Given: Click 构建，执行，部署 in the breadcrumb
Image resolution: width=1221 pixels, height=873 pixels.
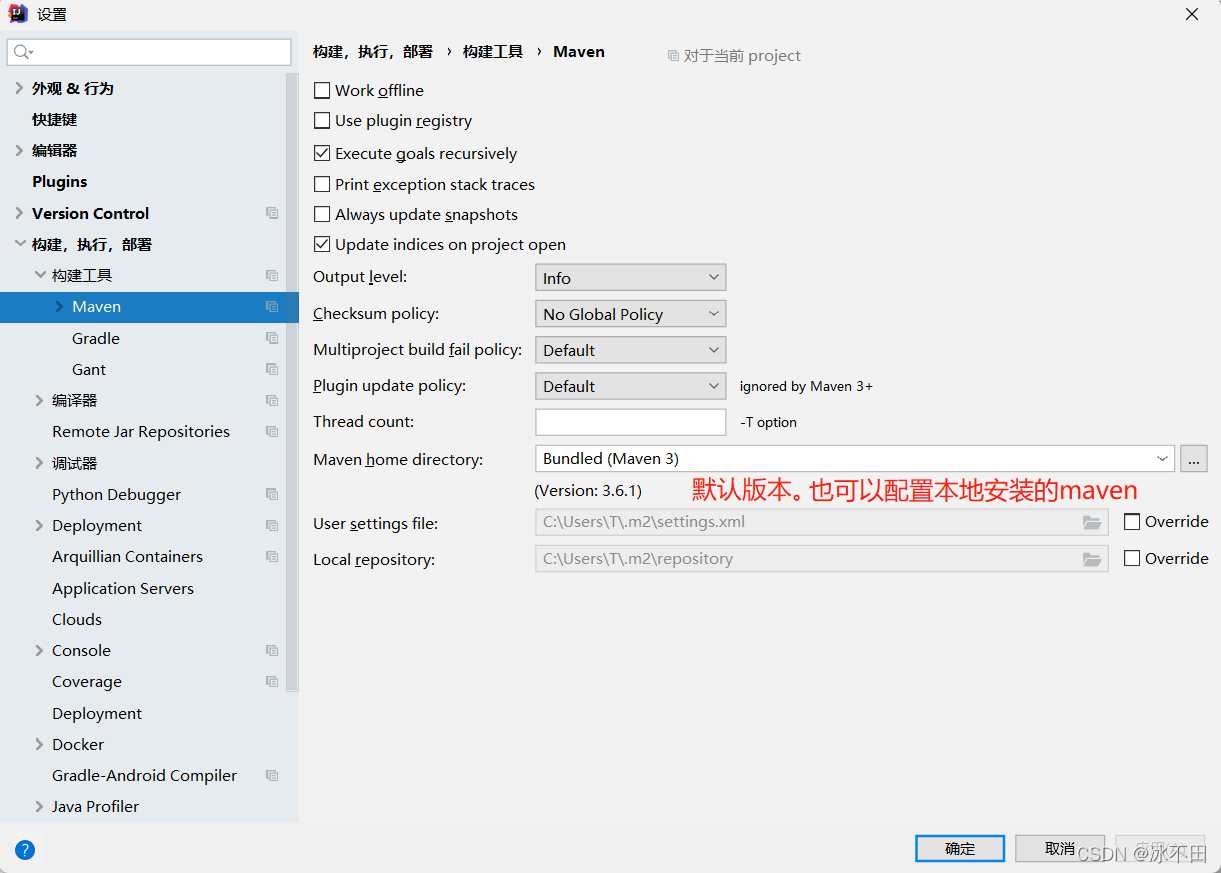Looking at the screenshot, I should click(373, 51).
